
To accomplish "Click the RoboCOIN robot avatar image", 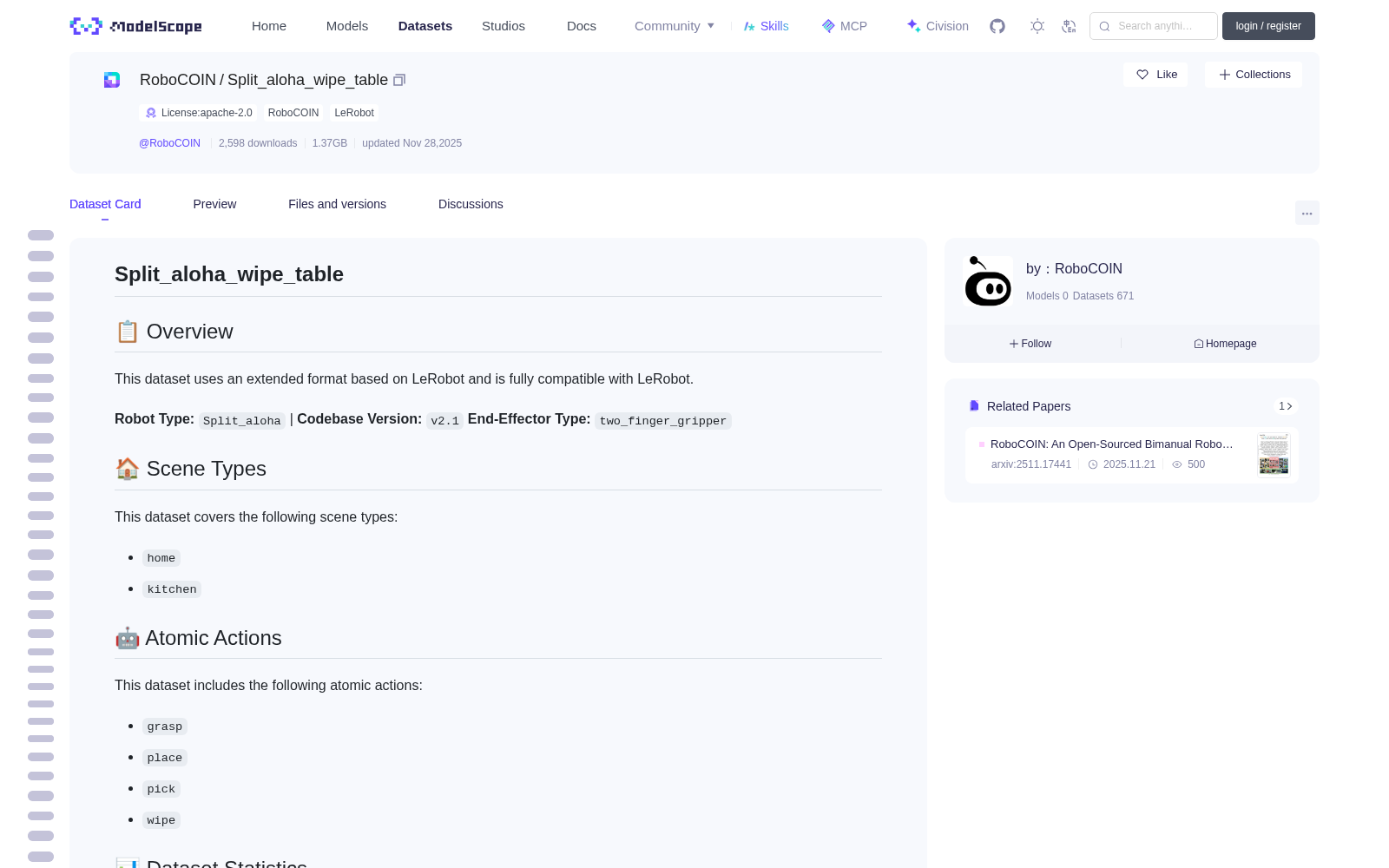I will click(x=988, y=281).
